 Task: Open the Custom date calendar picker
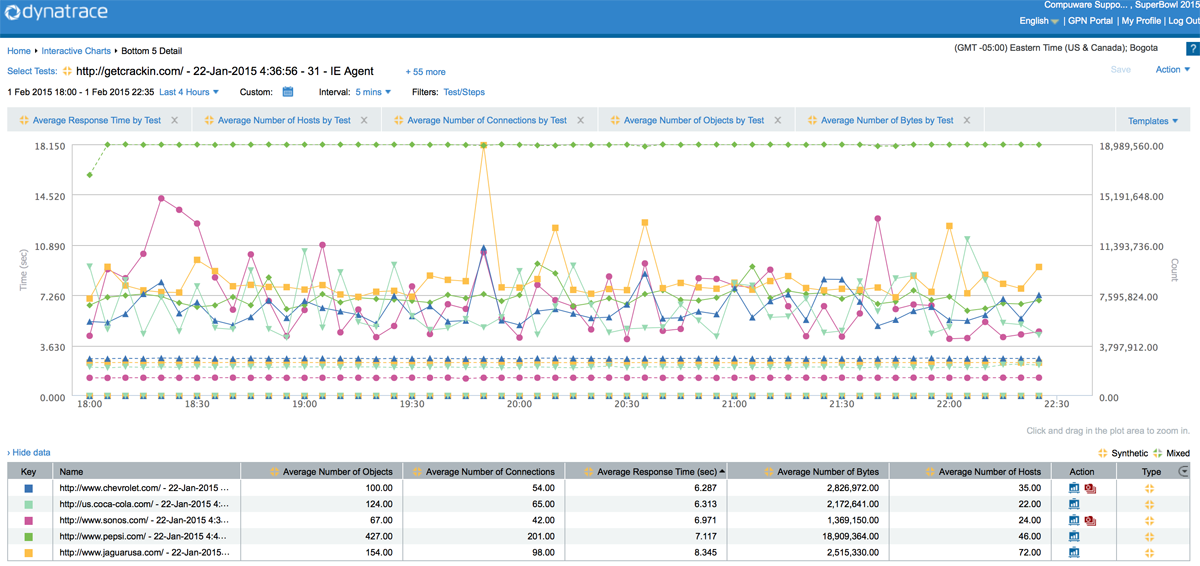(x=288, y=92)
